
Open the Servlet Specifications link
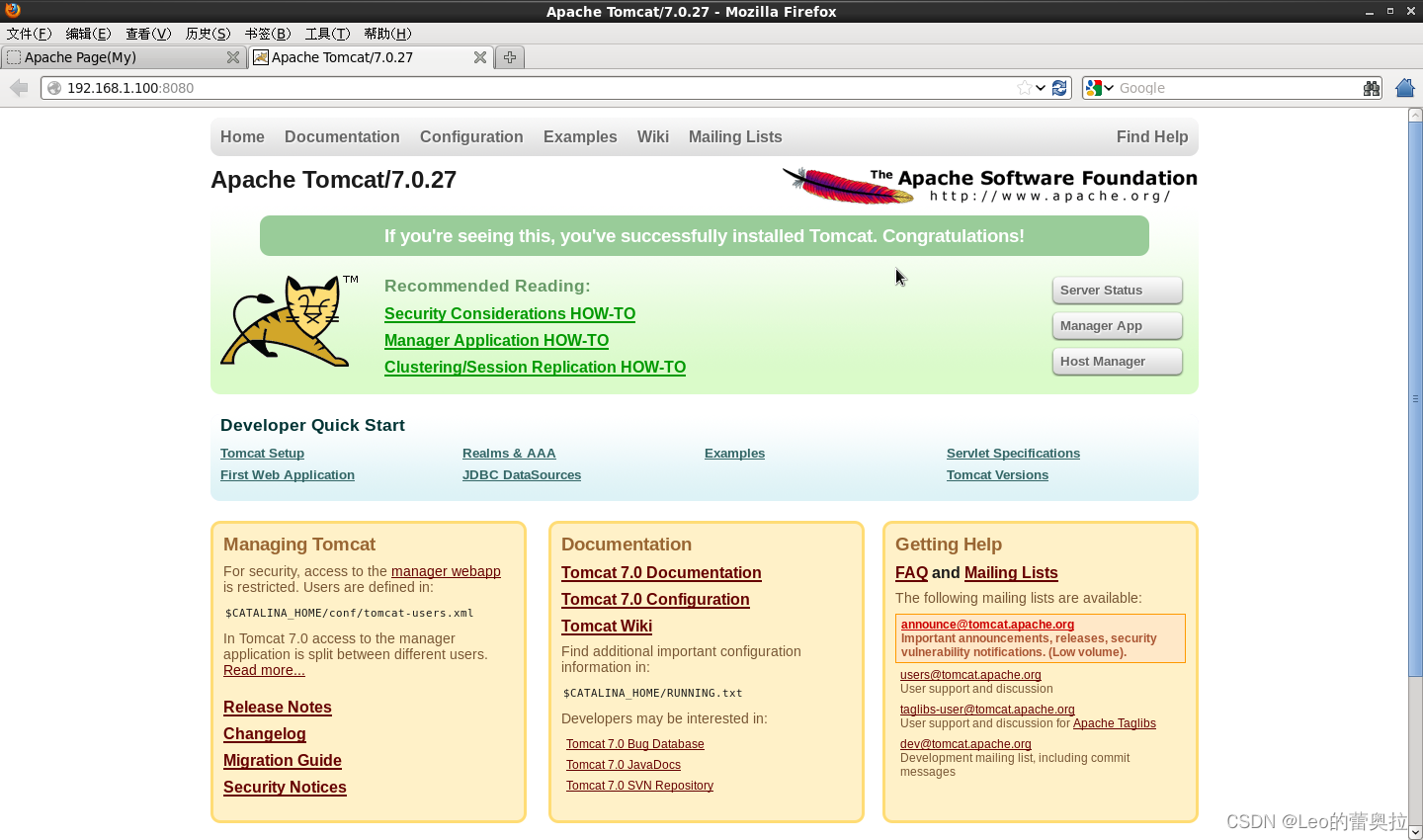click(x=1013, y=453)
